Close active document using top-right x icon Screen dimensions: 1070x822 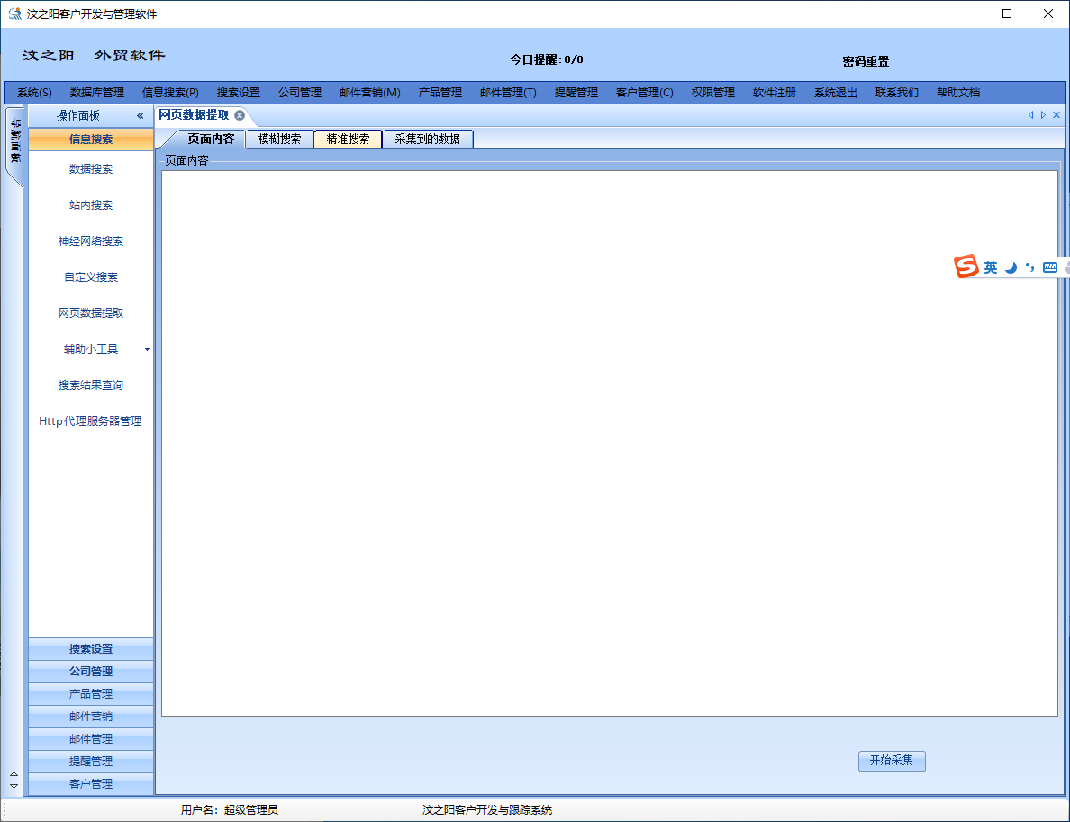[1057, 115]
